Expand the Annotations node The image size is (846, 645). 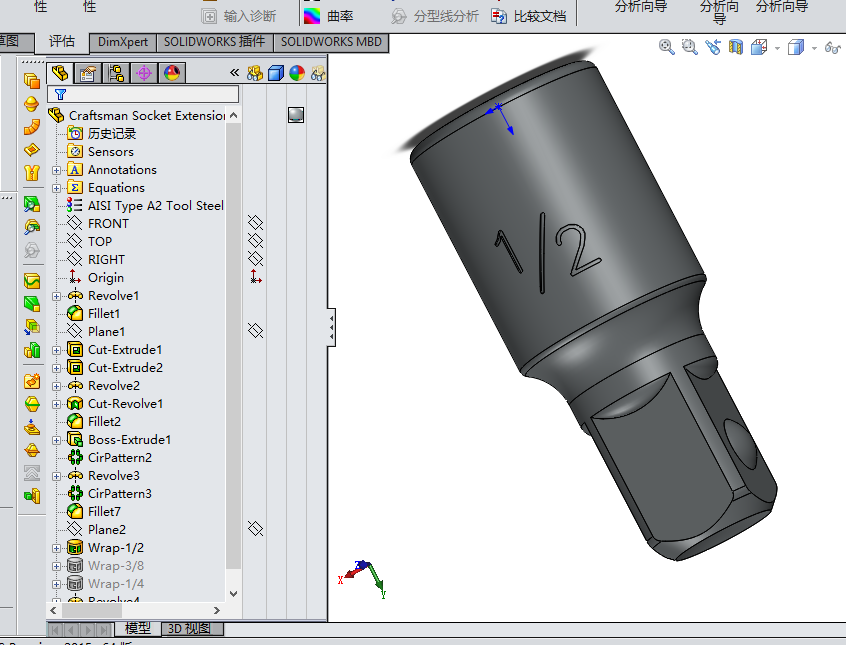point(56,170)
